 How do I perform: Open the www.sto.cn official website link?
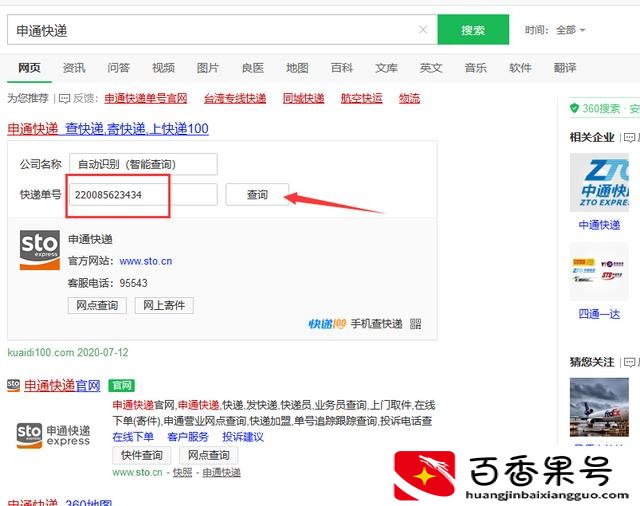pos(146,261)
